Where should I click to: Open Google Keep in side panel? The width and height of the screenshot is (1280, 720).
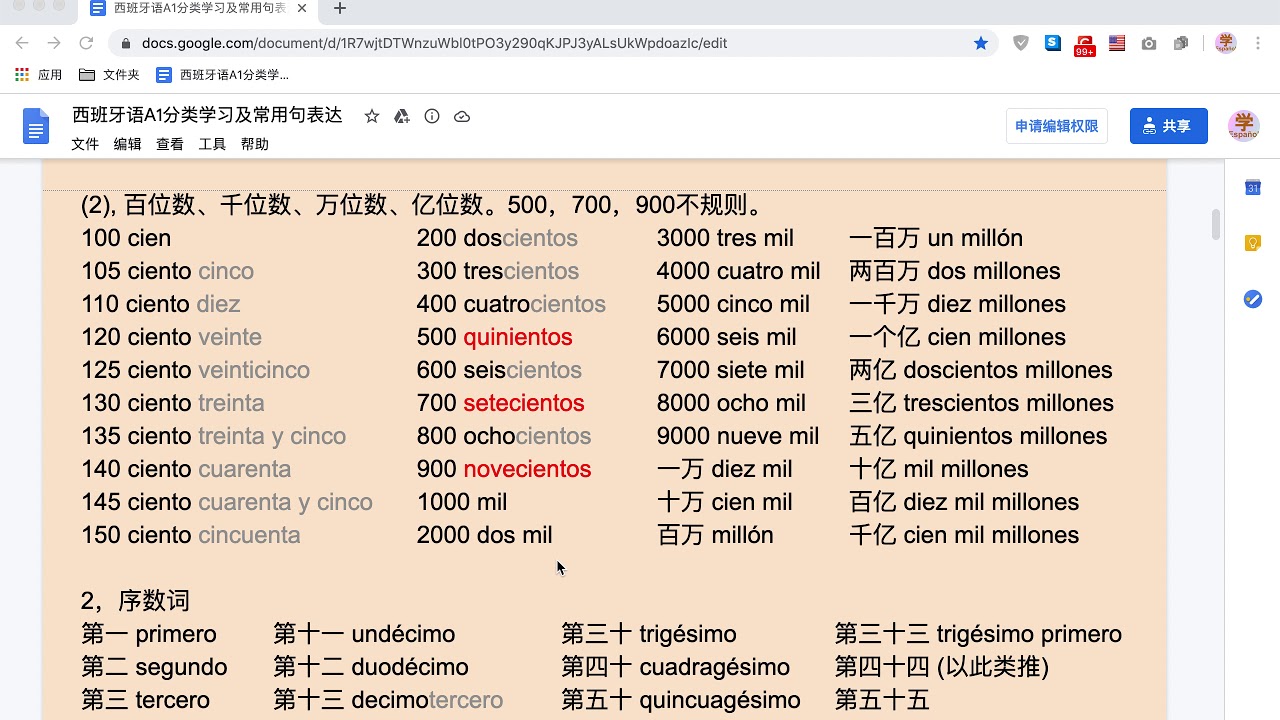click(1252, 243)
